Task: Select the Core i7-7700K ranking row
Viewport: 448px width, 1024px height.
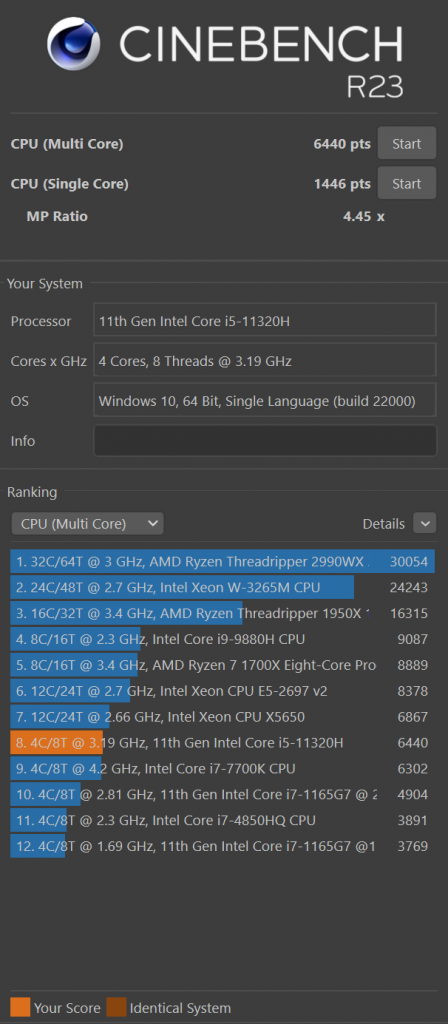Action: pos(223,769)
